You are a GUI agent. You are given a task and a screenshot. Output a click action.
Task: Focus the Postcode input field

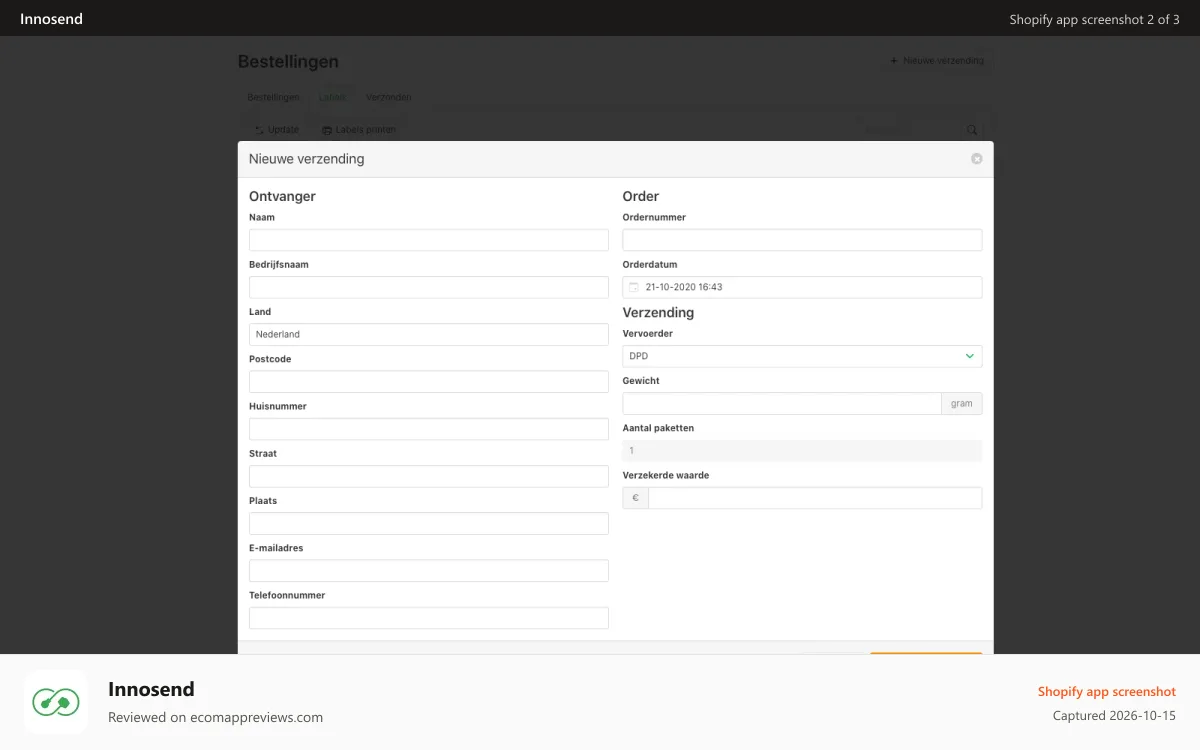tap(429, 381)
